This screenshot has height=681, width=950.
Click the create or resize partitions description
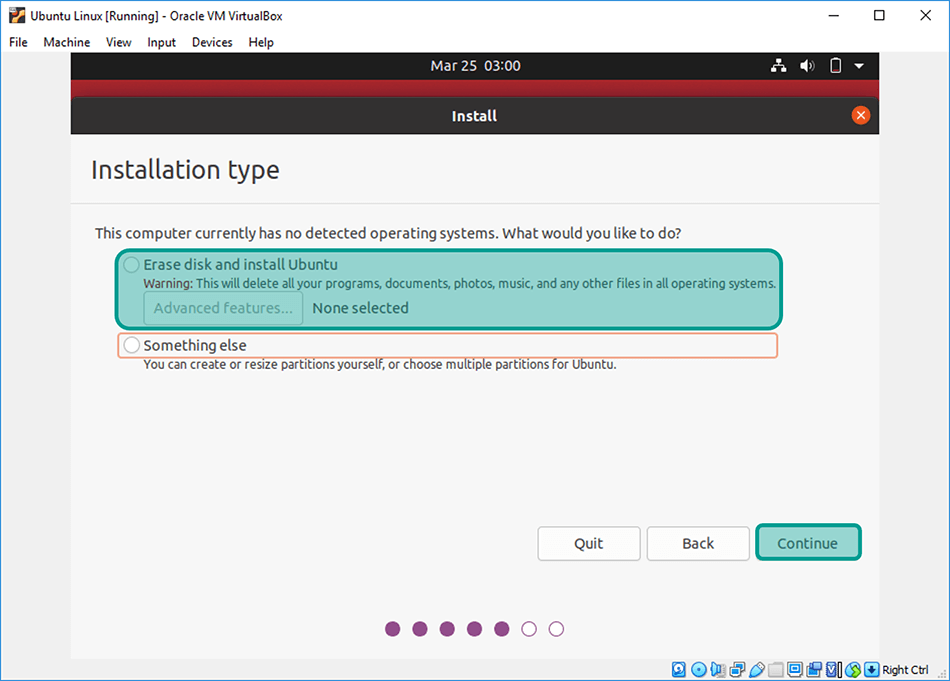380,365
